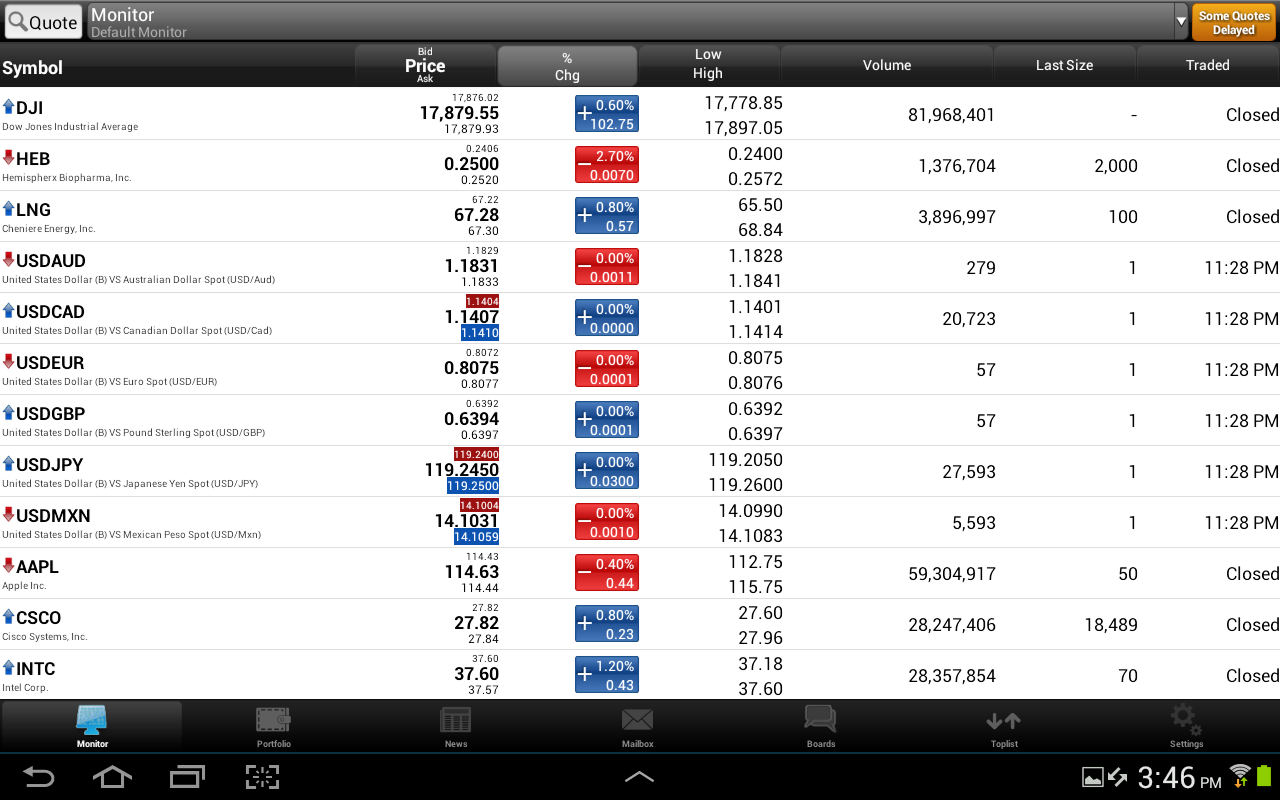Viewport: 1280px width, 800px height.
Task: Expand the upward chevron in the navigation bar
Action: [639, 777]
